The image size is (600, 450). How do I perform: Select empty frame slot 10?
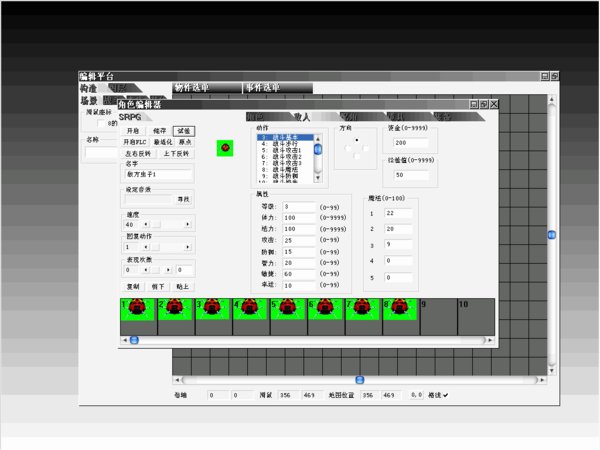pos(476,315)
